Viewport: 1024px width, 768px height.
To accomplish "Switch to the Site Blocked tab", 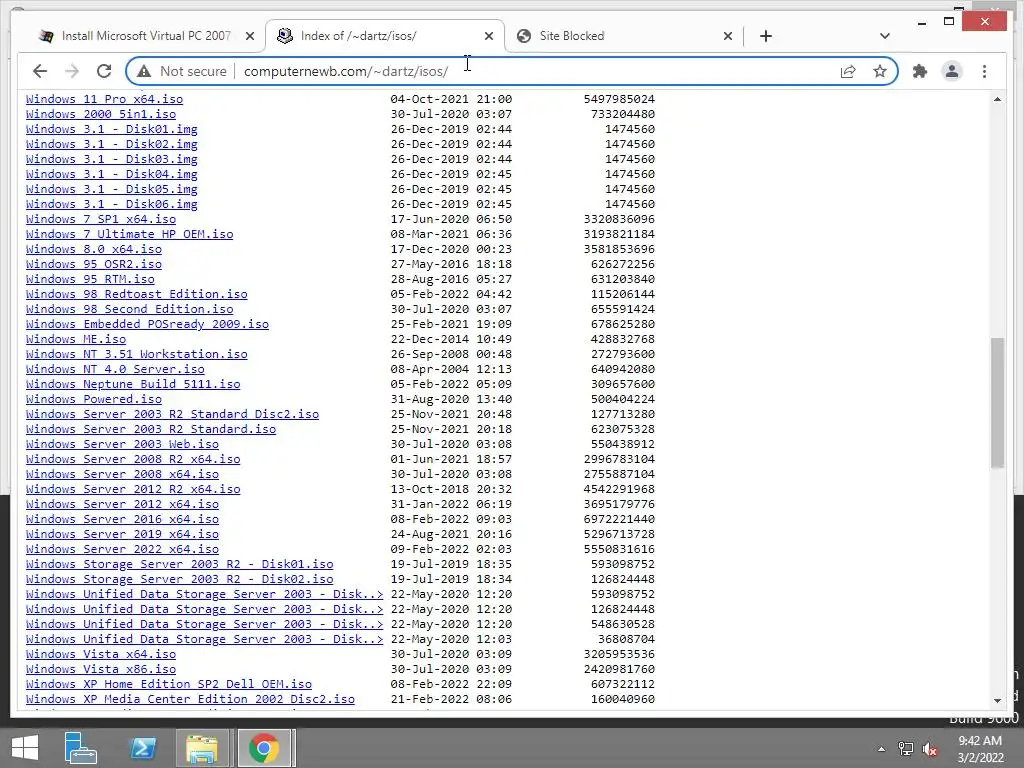I will click(x=624, y=36).
